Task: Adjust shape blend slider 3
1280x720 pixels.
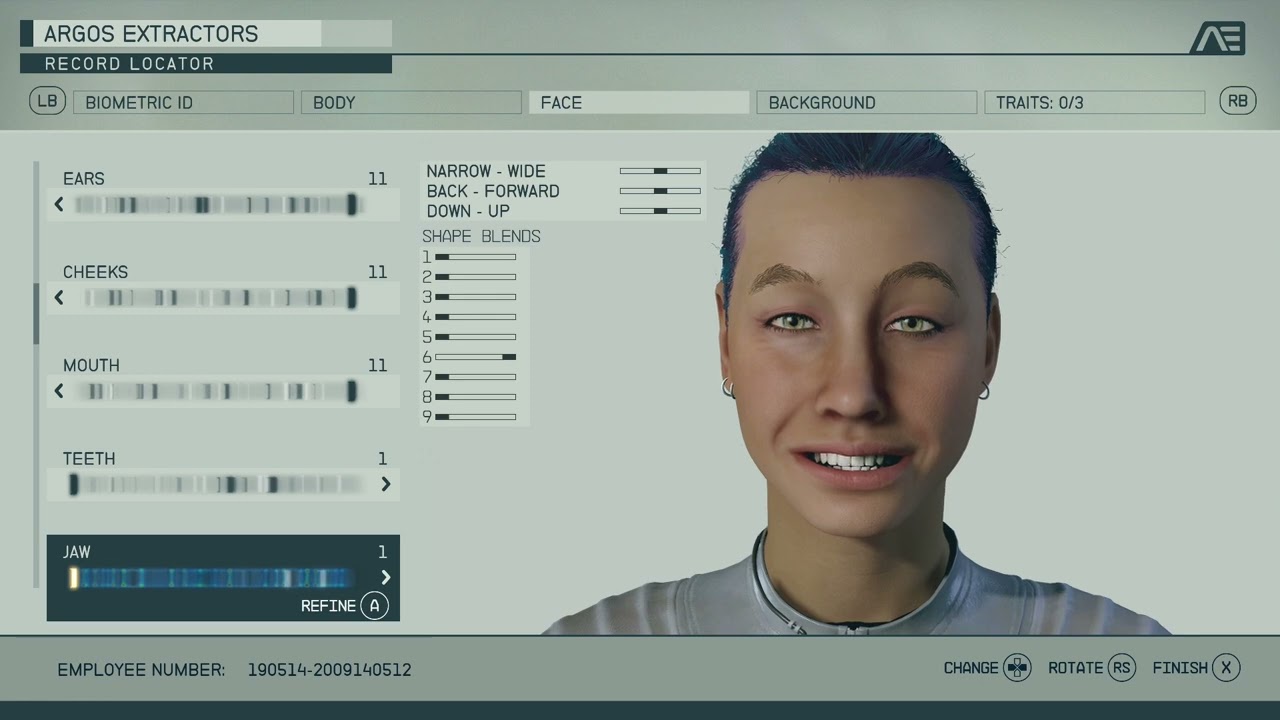Action: tap(475, 297)
